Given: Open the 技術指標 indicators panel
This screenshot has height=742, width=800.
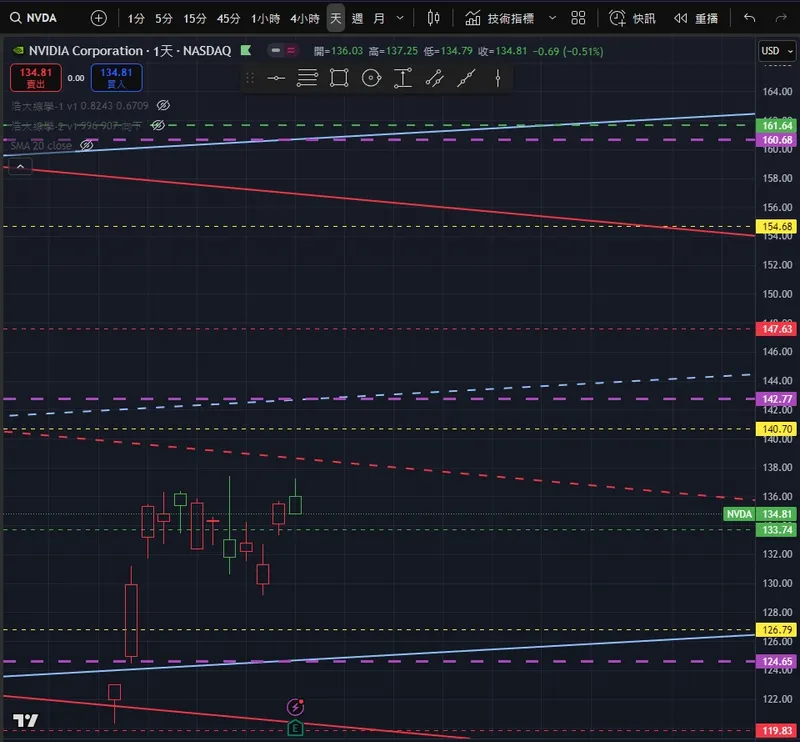Looking at the screenshot, I should tap(499, 19).
